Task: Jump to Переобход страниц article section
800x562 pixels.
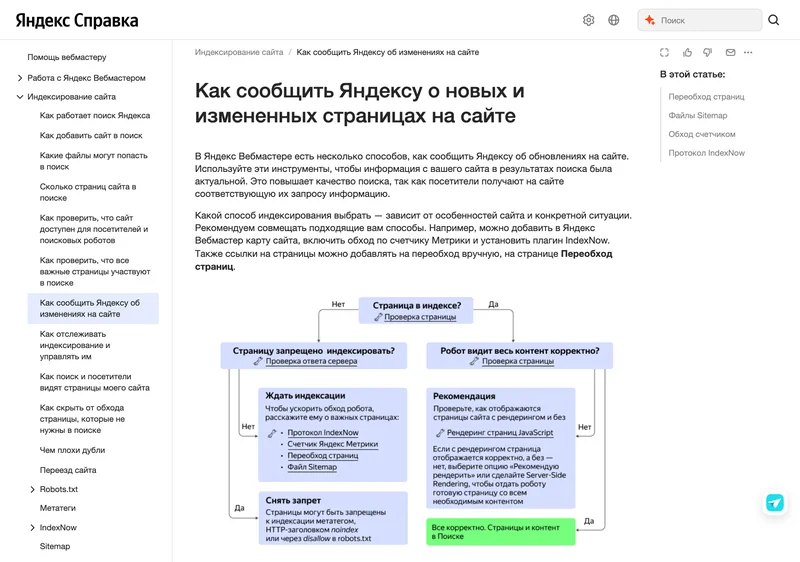Action: pyautogui.click(x=706, y=96)
